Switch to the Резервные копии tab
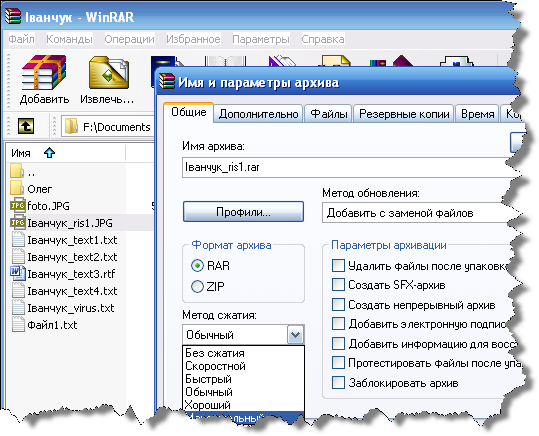 click(404, 113)
